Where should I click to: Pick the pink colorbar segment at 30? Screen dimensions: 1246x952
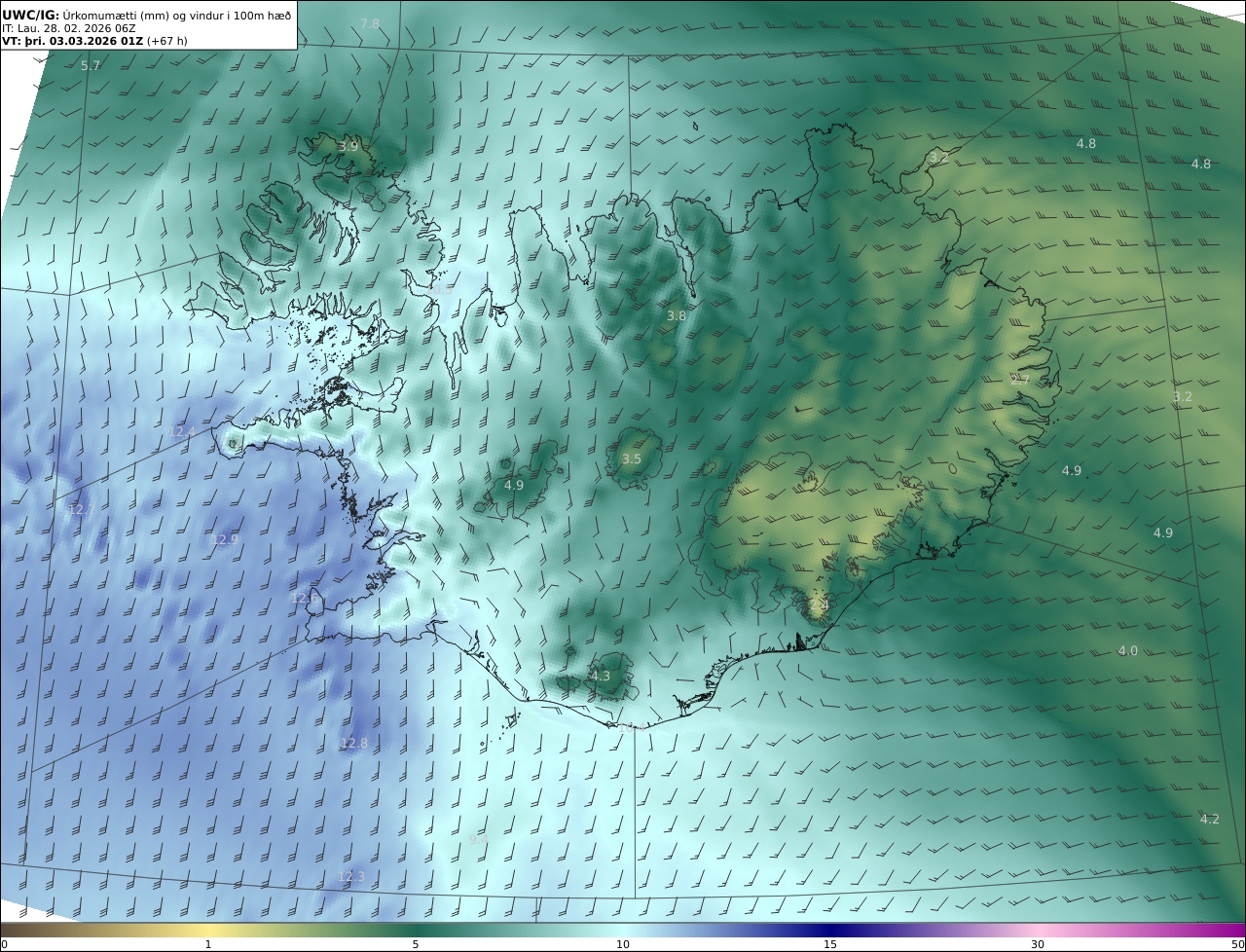point(1038,930)
